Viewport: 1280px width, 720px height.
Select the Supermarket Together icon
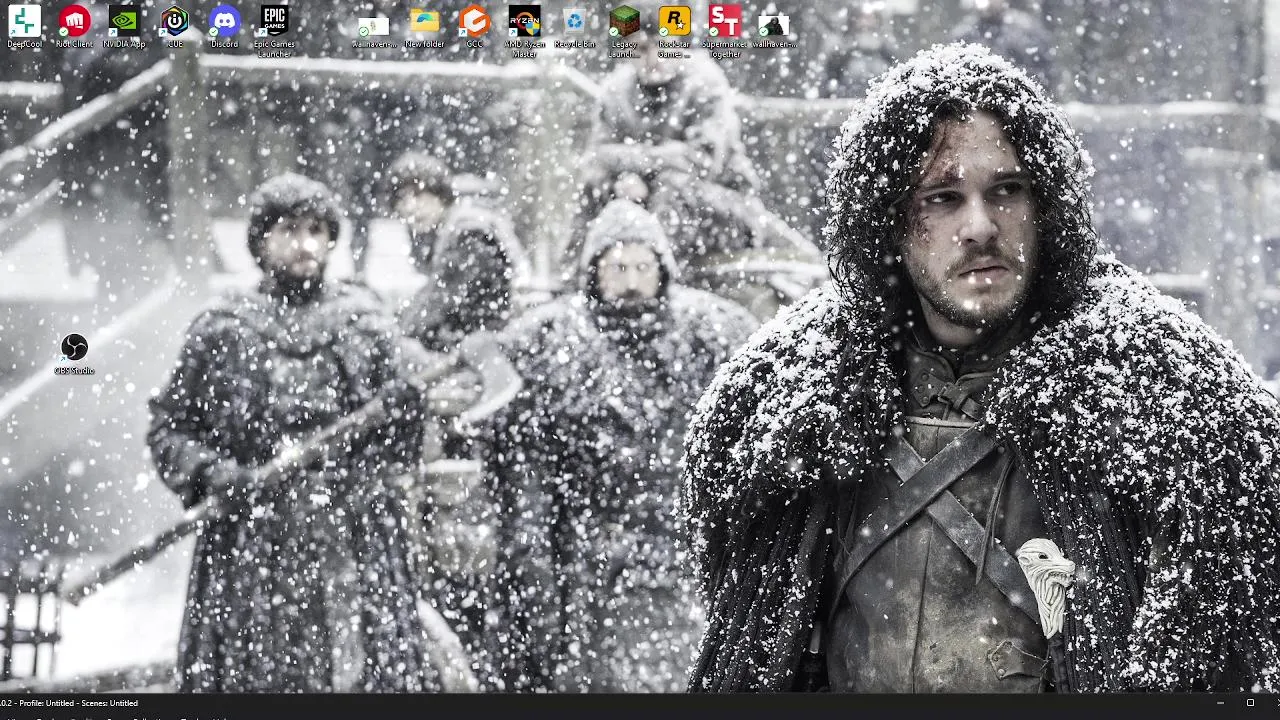pyautogui.click(x=725, y=31)
